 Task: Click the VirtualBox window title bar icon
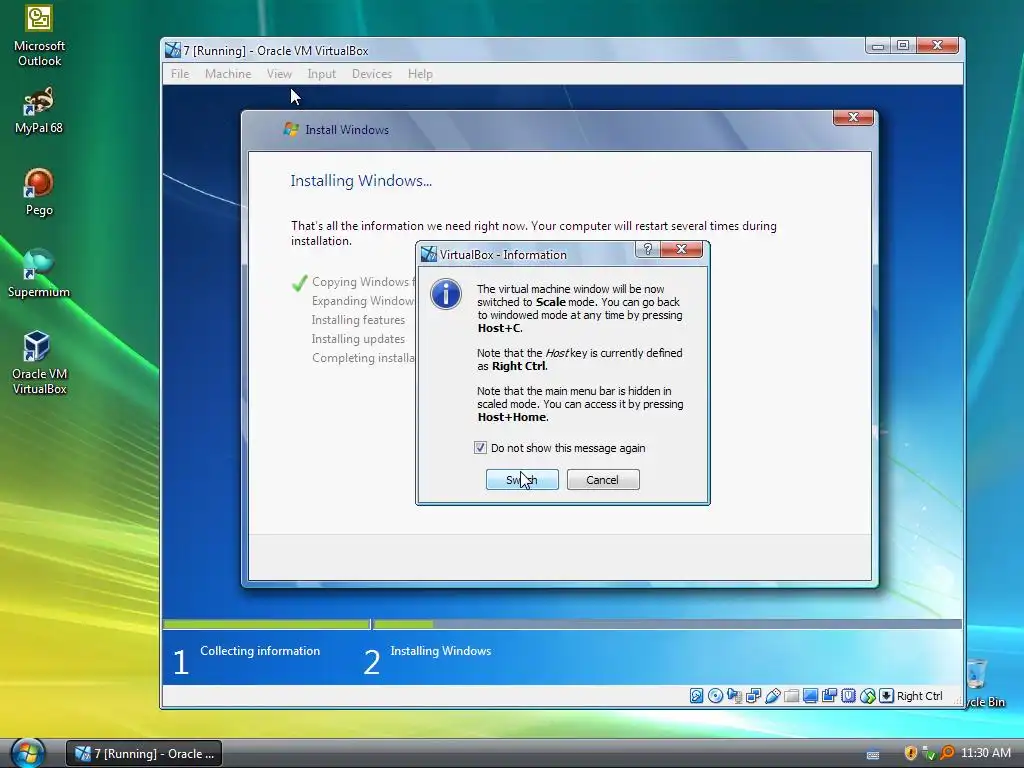click(x=172, y=50)
